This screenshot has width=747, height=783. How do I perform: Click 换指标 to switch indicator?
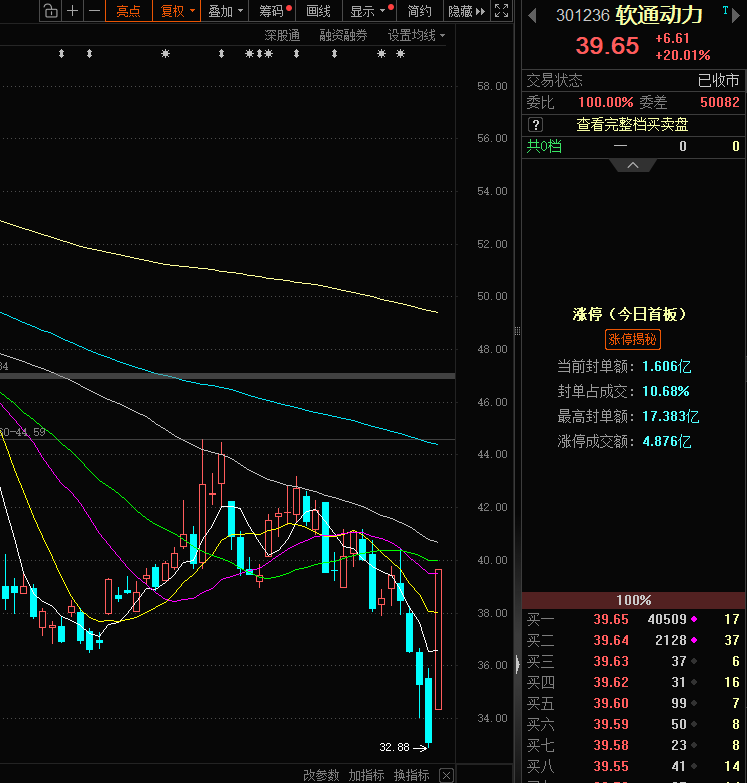(x=411, y=775)
